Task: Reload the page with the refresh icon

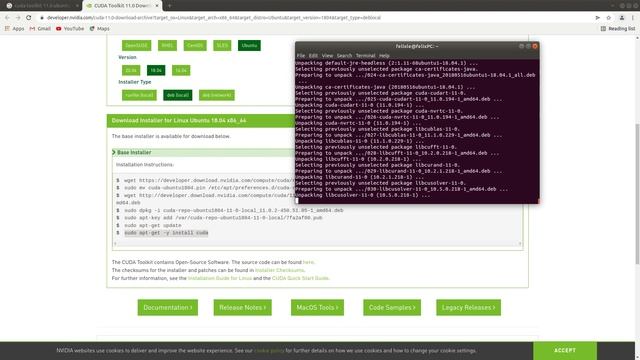Action: click(29, 18)
